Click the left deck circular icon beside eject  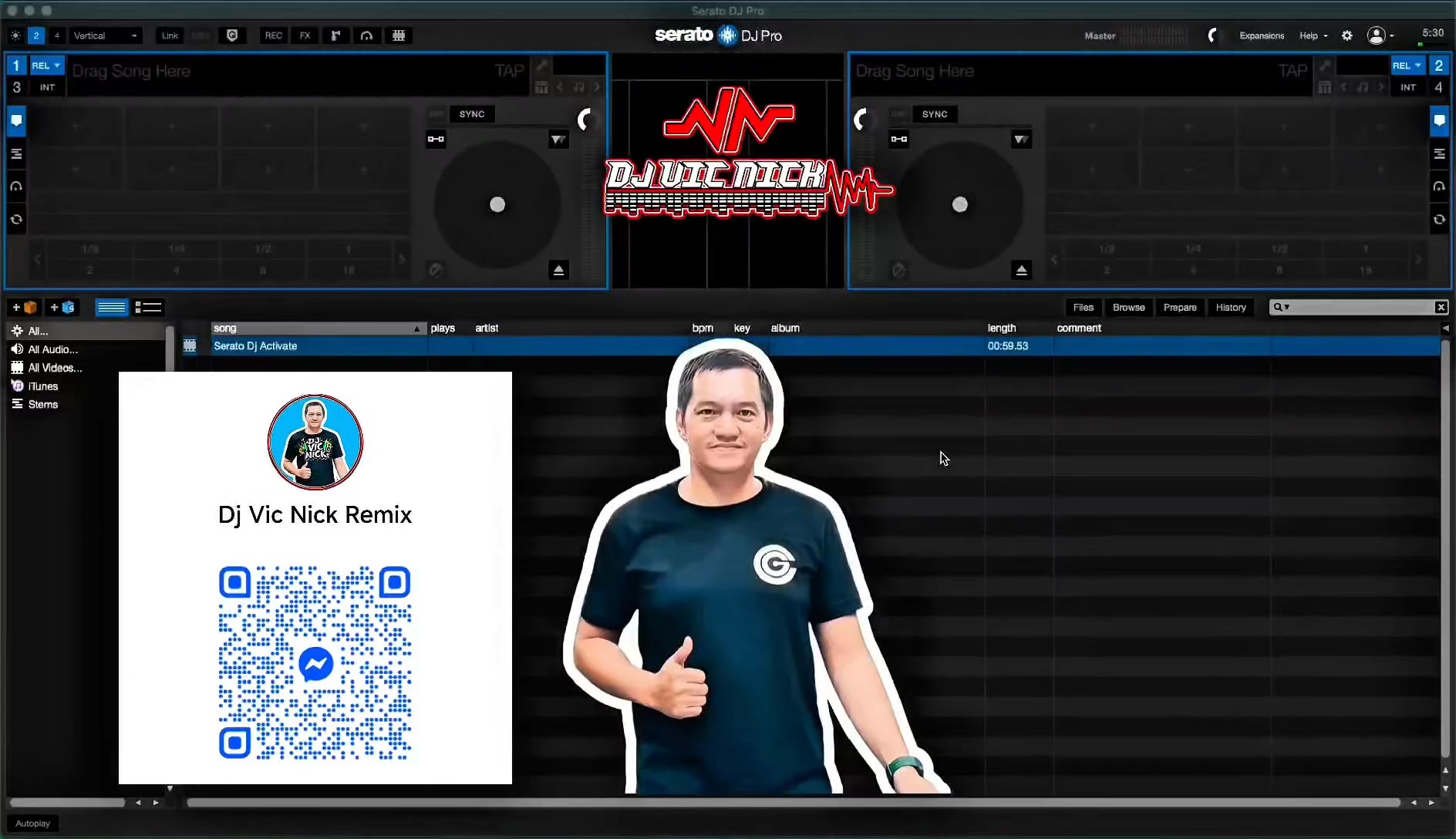click(x=436, y=270)
